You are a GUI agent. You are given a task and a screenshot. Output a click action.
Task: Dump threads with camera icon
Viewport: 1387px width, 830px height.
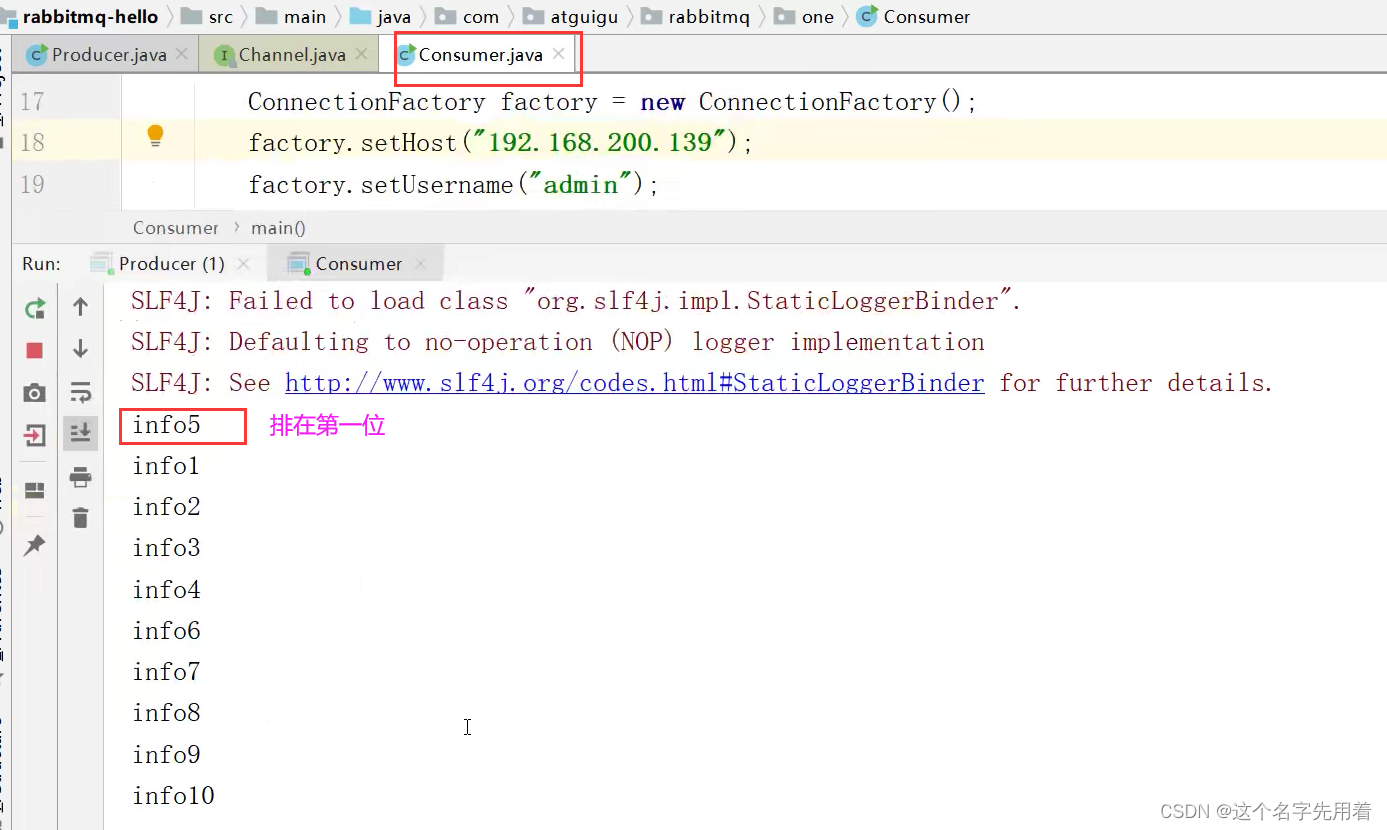[x=35, y=393]
